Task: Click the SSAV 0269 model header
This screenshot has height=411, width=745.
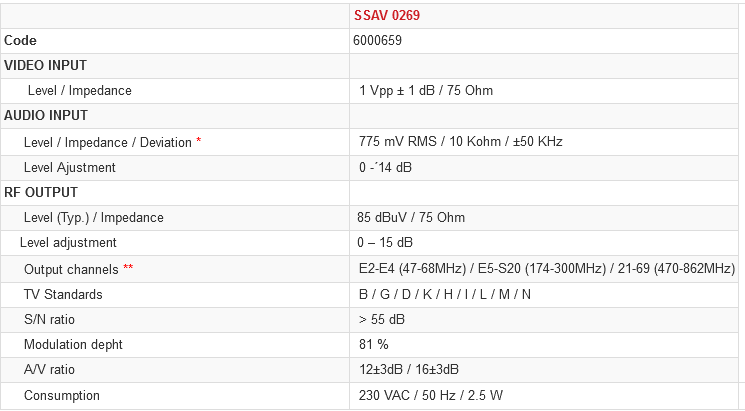Action: (381, 16)
